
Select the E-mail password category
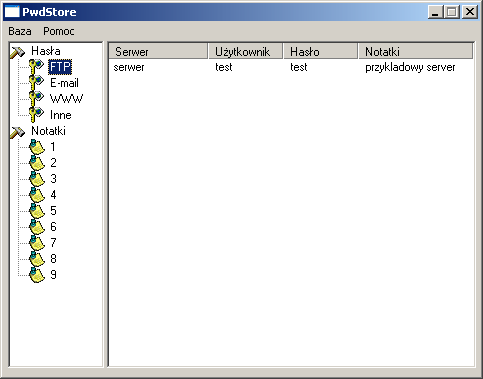point(64,83)
